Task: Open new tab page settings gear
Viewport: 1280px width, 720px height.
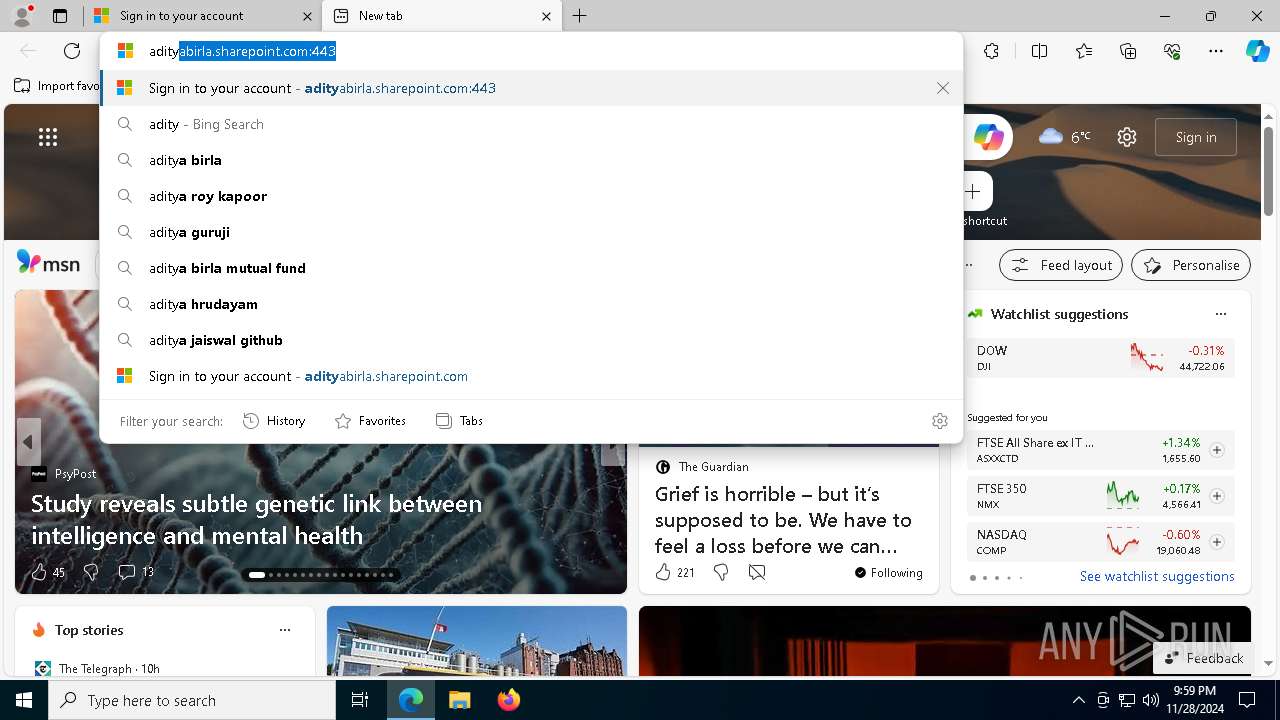Action: 1127,137
